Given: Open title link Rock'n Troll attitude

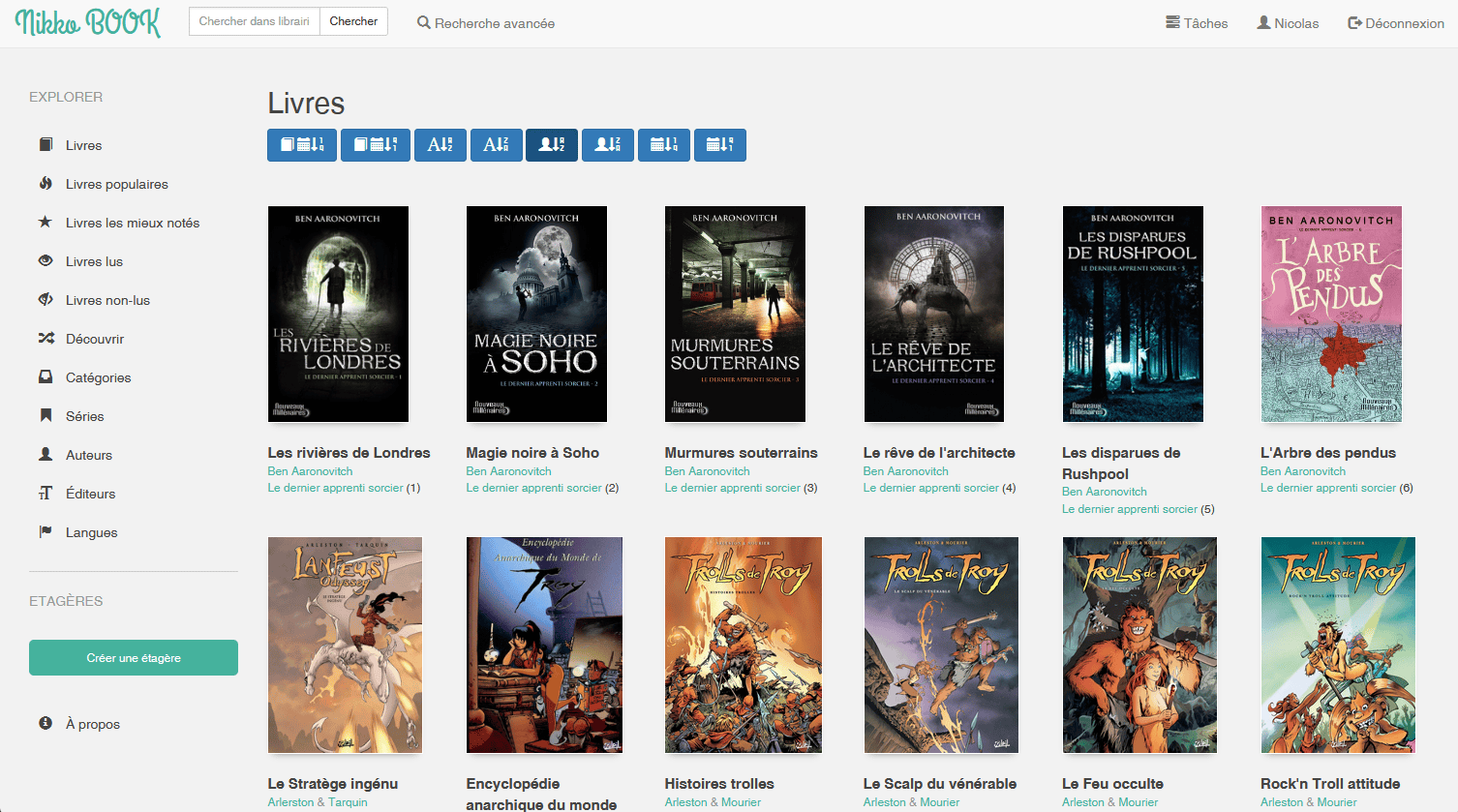Looking at the screenshot, I should (x=1330, y=784).
